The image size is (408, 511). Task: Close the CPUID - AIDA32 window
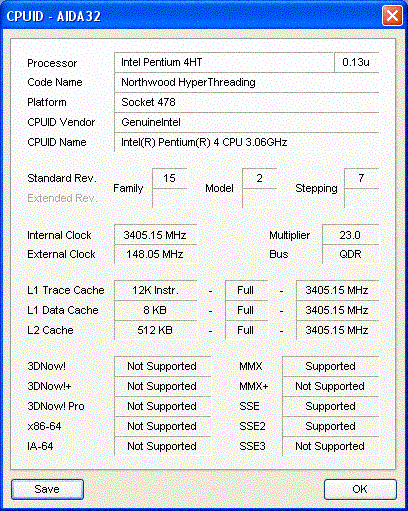[x=392, y=16]
